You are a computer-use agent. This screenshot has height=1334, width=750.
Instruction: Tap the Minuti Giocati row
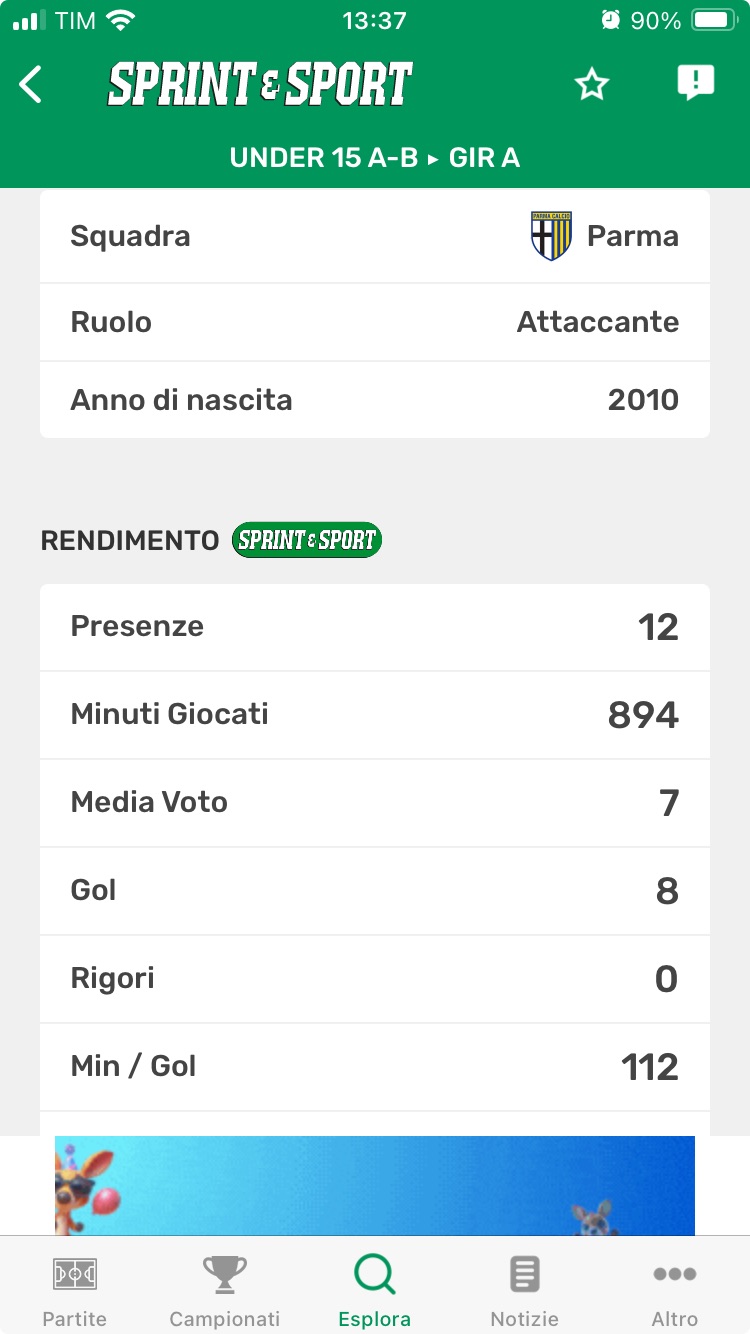[375, 715]
